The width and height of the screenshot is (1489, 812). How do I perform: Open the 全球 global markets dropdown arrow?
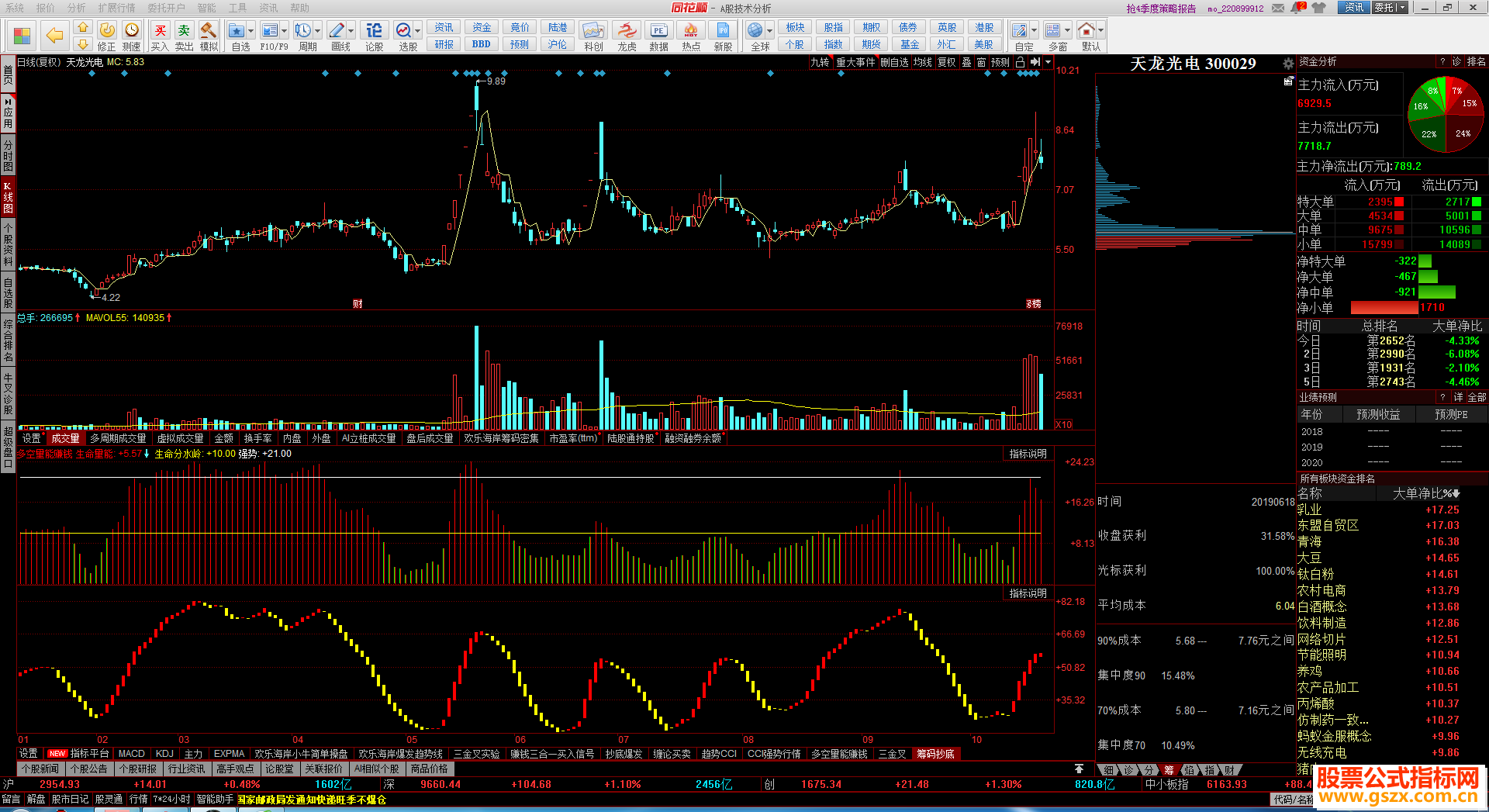click(x=770, y=31)
